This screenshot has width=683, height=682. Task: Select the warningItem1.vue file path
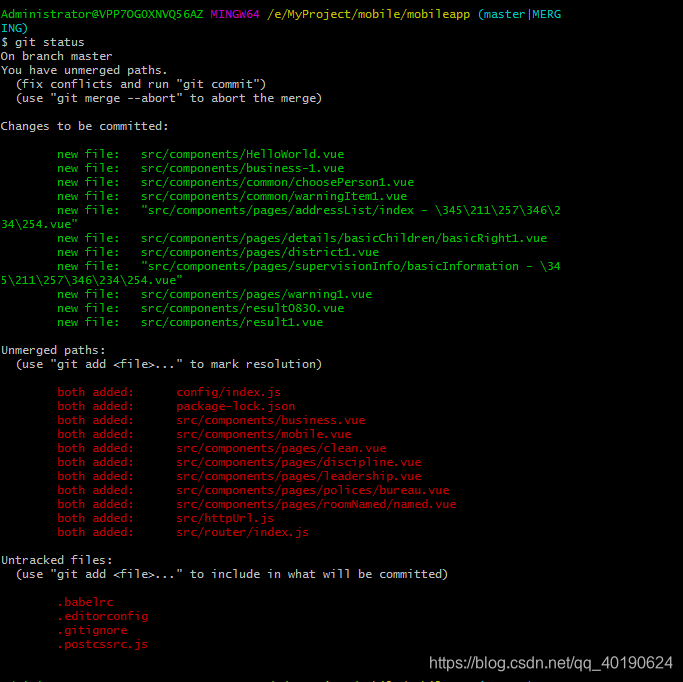coord(274,196)
